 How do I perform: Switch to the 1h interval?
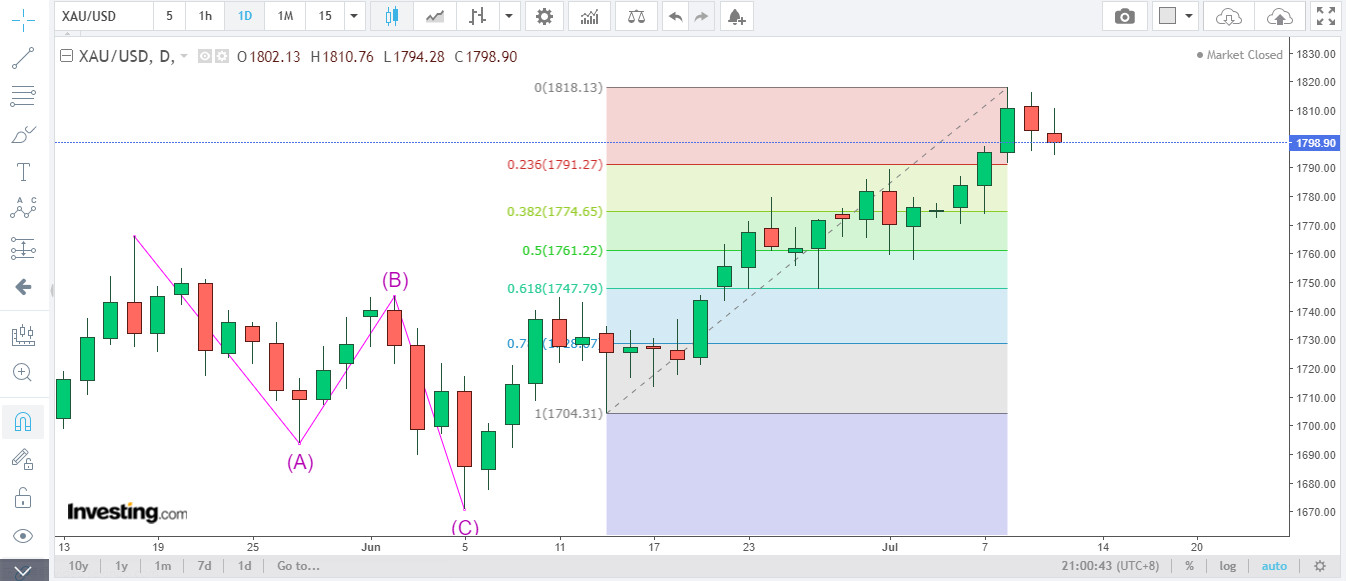coord(205,16)
